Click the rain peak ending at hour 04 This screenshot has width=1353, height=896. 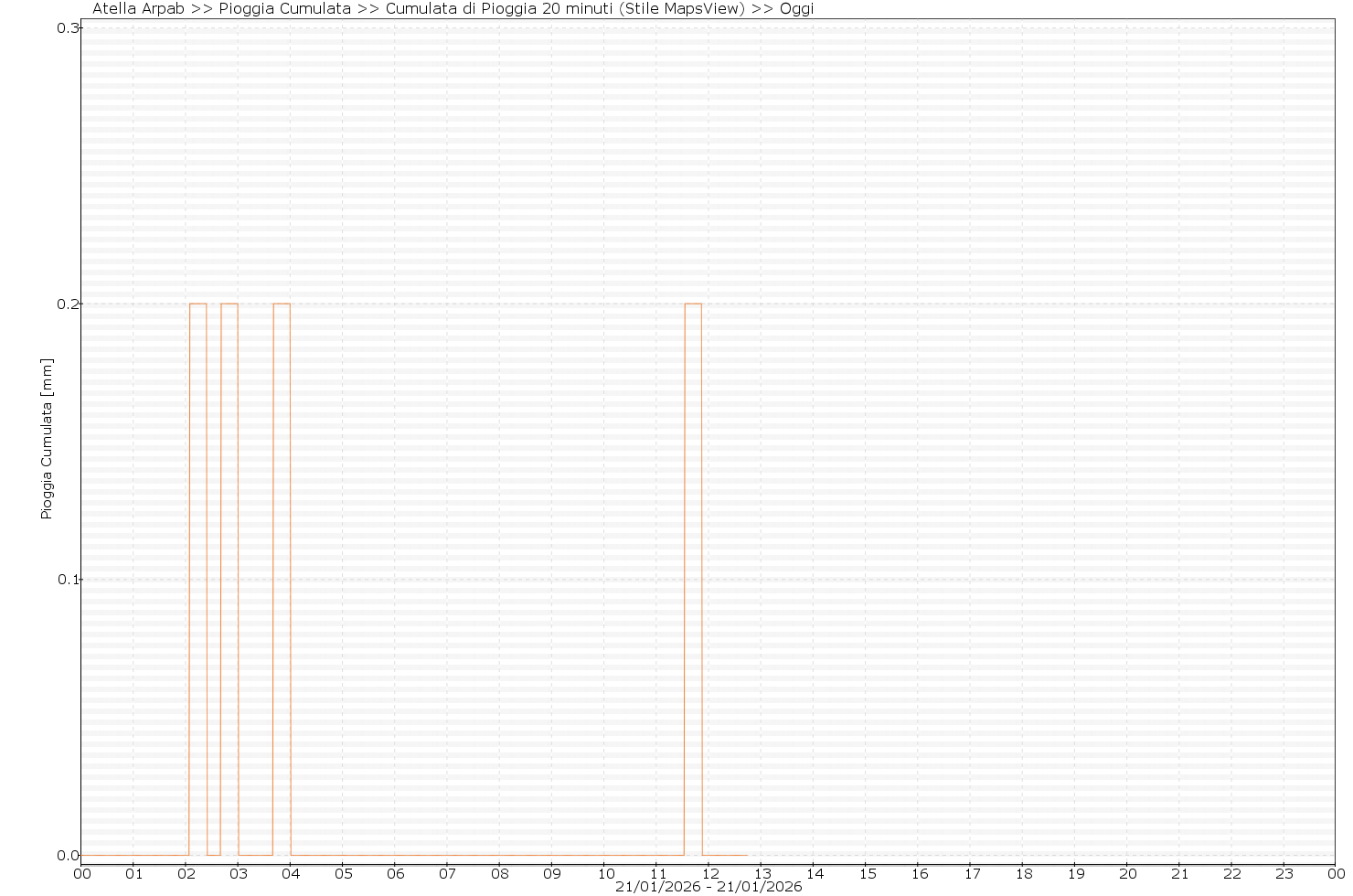click(x=282, y=304)
